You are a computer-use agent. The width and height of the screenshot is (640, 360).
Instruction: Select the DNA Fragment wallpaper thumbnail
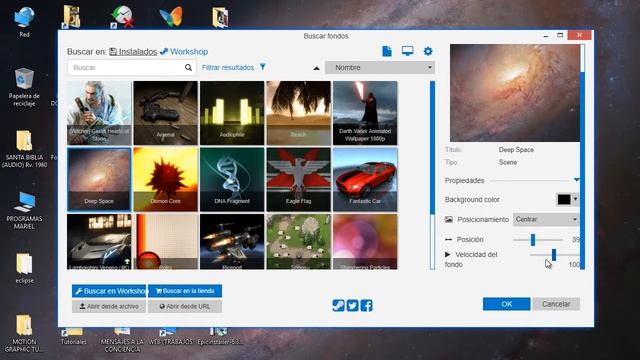[232, 179]
